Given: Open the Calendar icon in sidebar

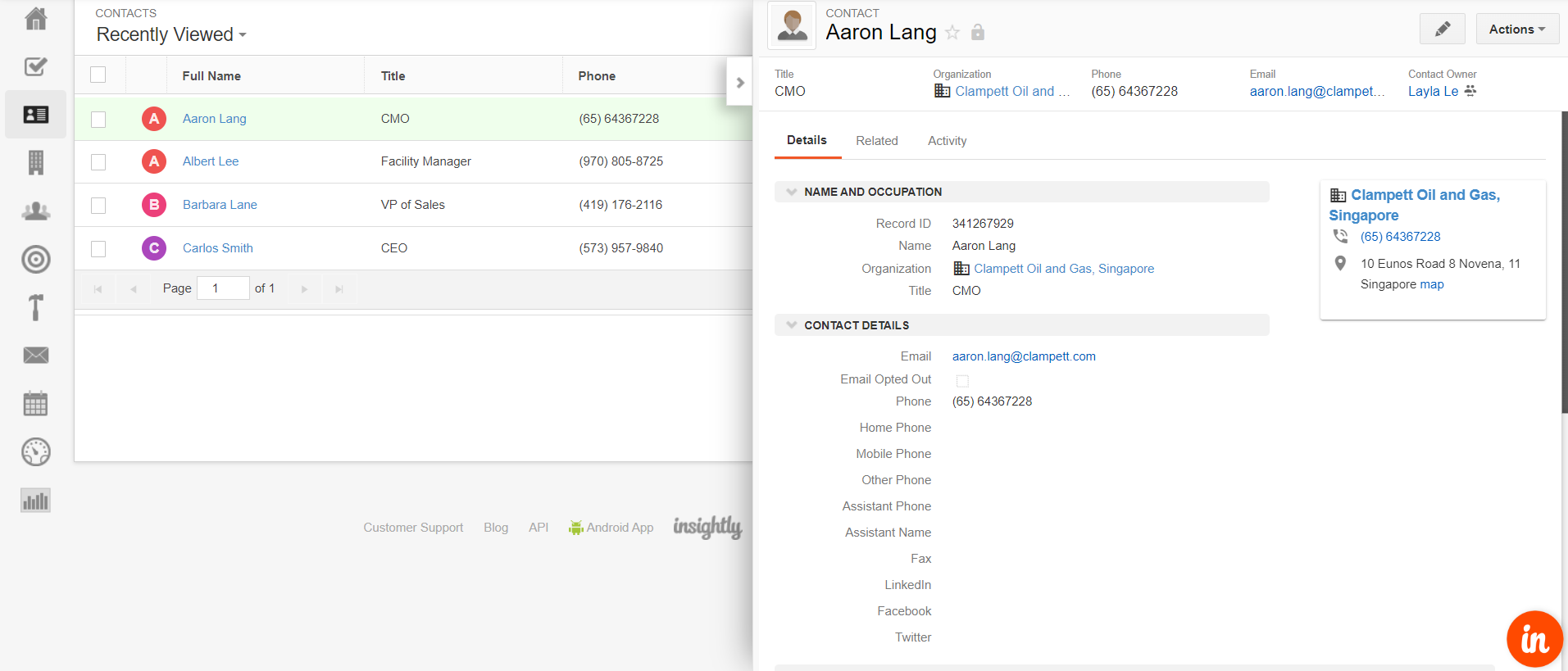Looking at the screenshot, I should (35, 404).
